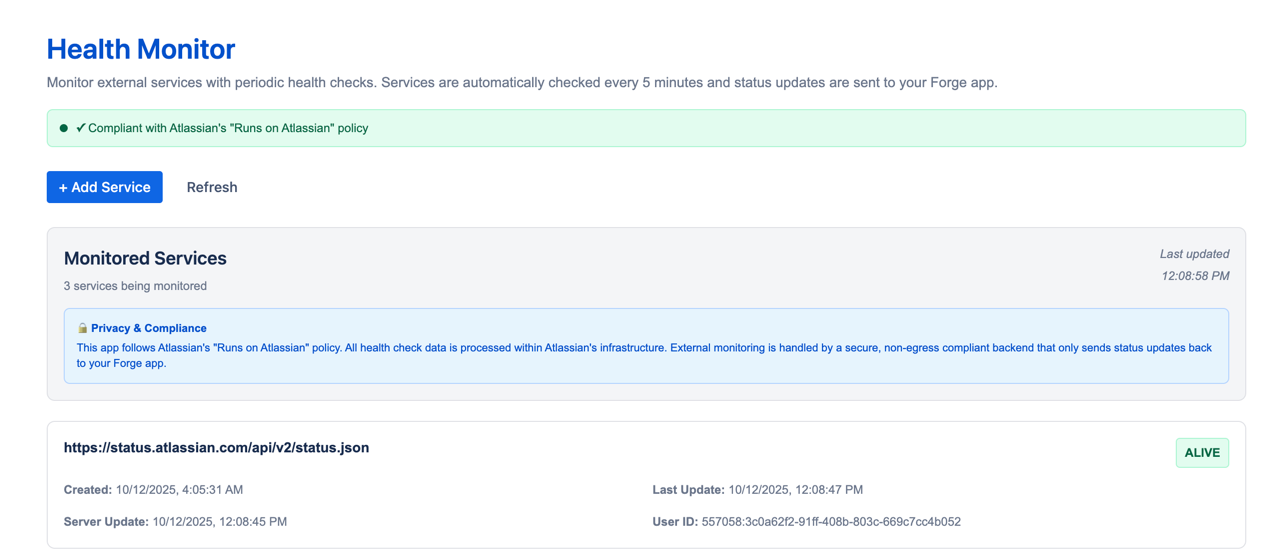Viewport: 1269px width, 560px height.
Task: Click the Last updated label
Action: click(1195, 254)
